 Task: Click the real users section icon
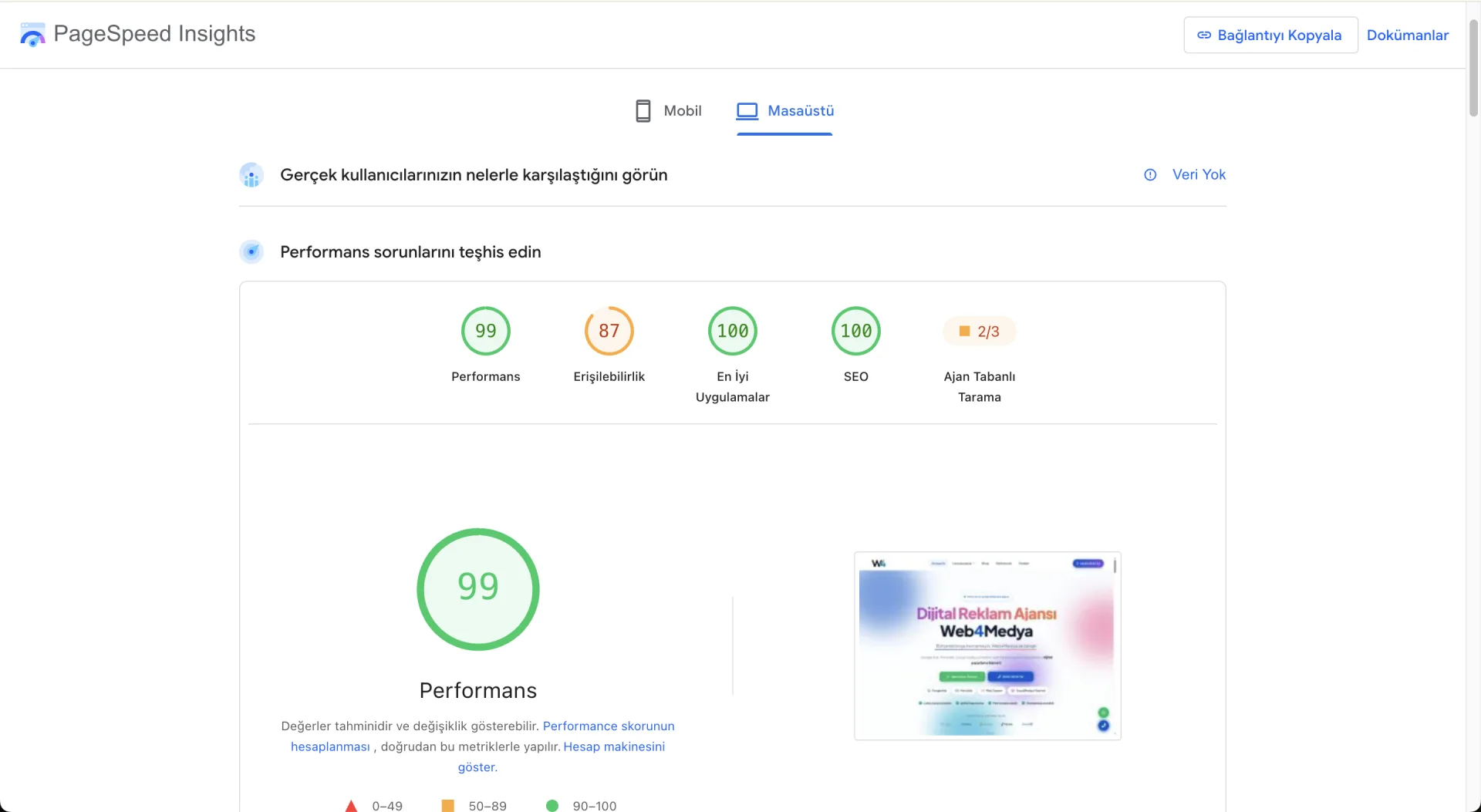pyautogui.click(x=251, y=175)
